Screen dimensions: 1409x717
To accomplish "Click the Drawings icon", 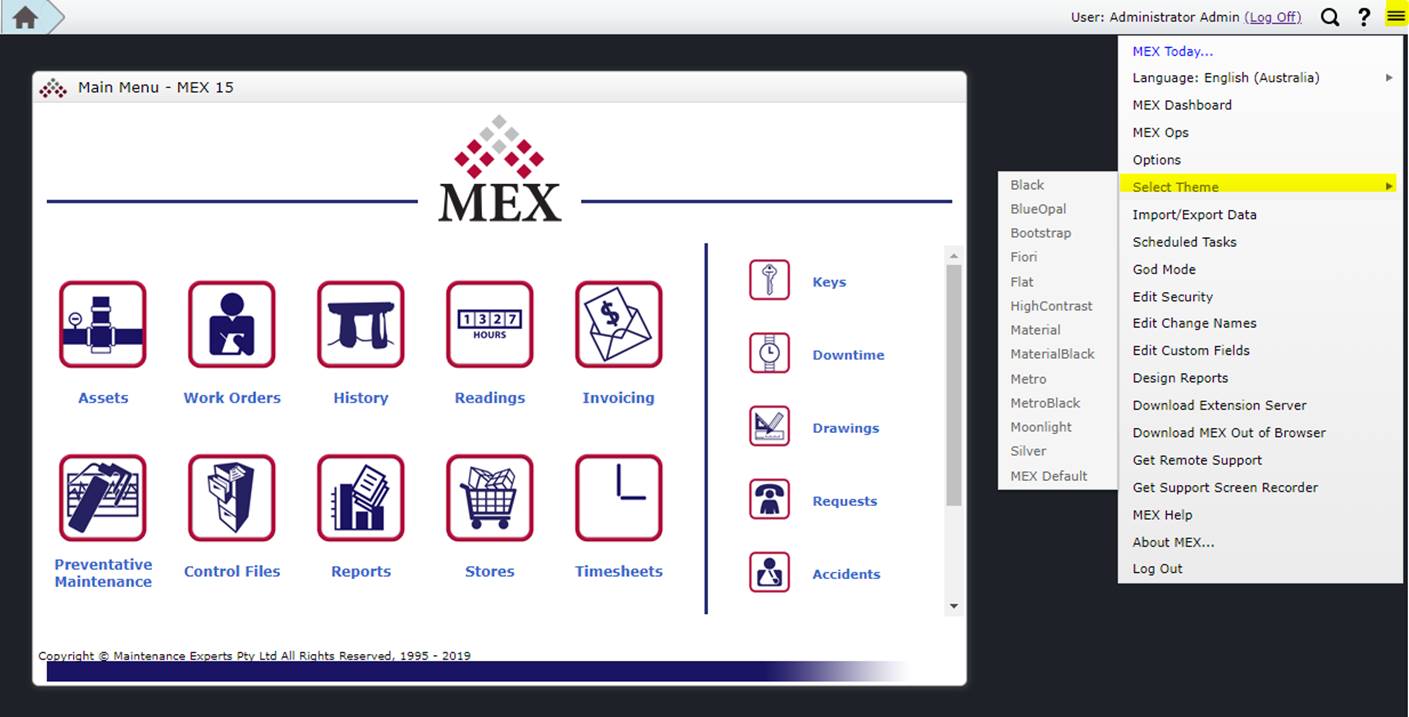I will tap(769, 426).
